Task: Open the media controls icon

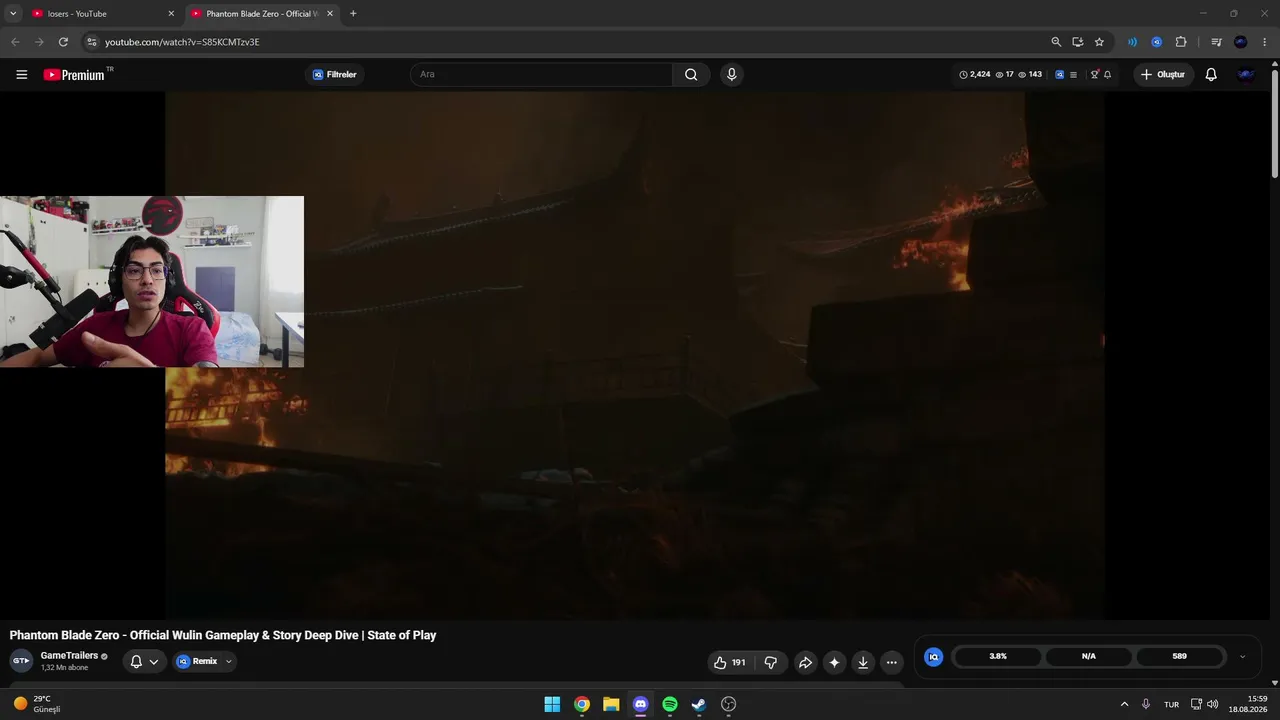Action: [x=1216, y=42]
